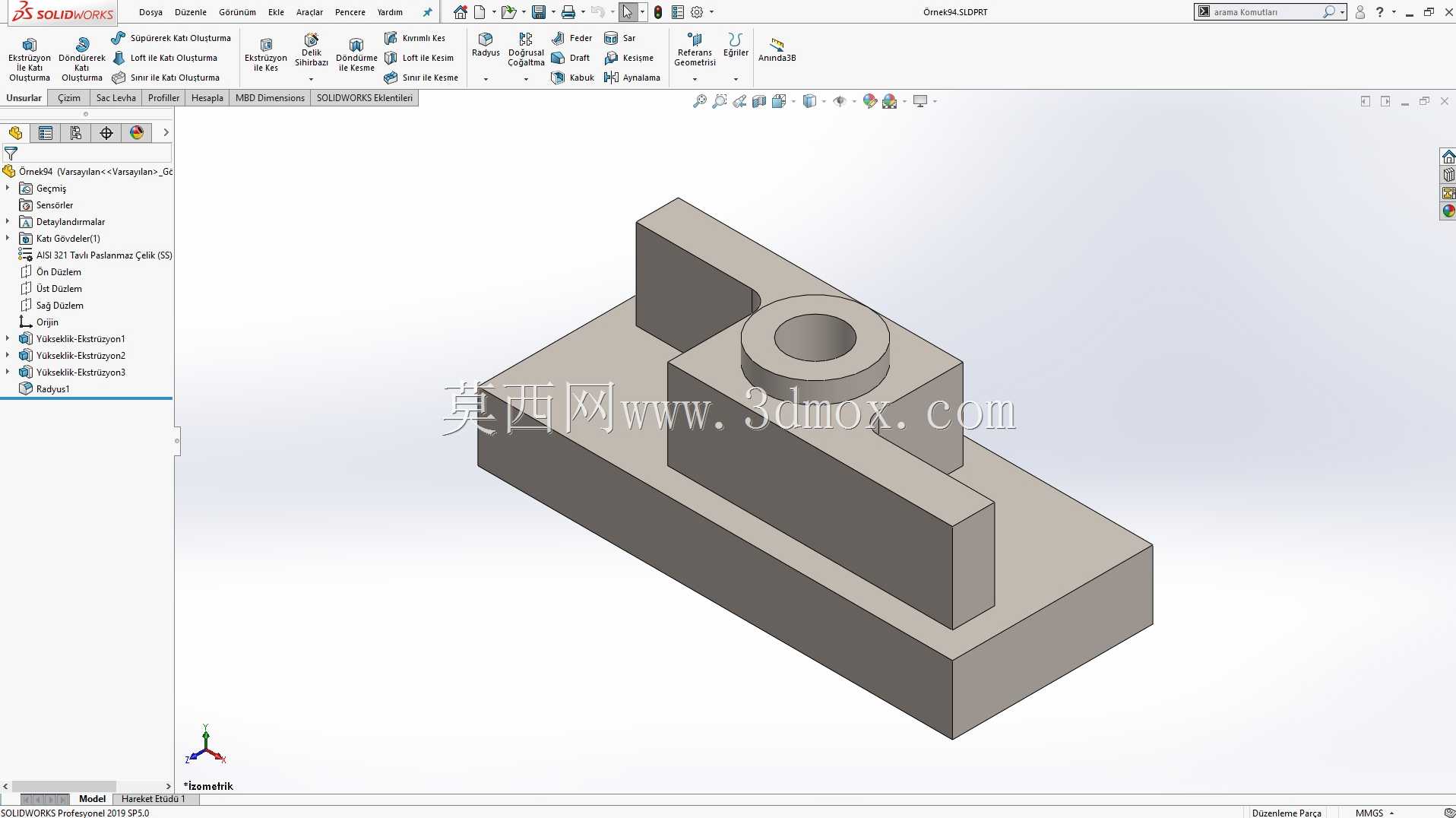Click the Save icon in top toolbar
The height and width of the screenshot is (818, 1456).
click(x=539, y=12)
